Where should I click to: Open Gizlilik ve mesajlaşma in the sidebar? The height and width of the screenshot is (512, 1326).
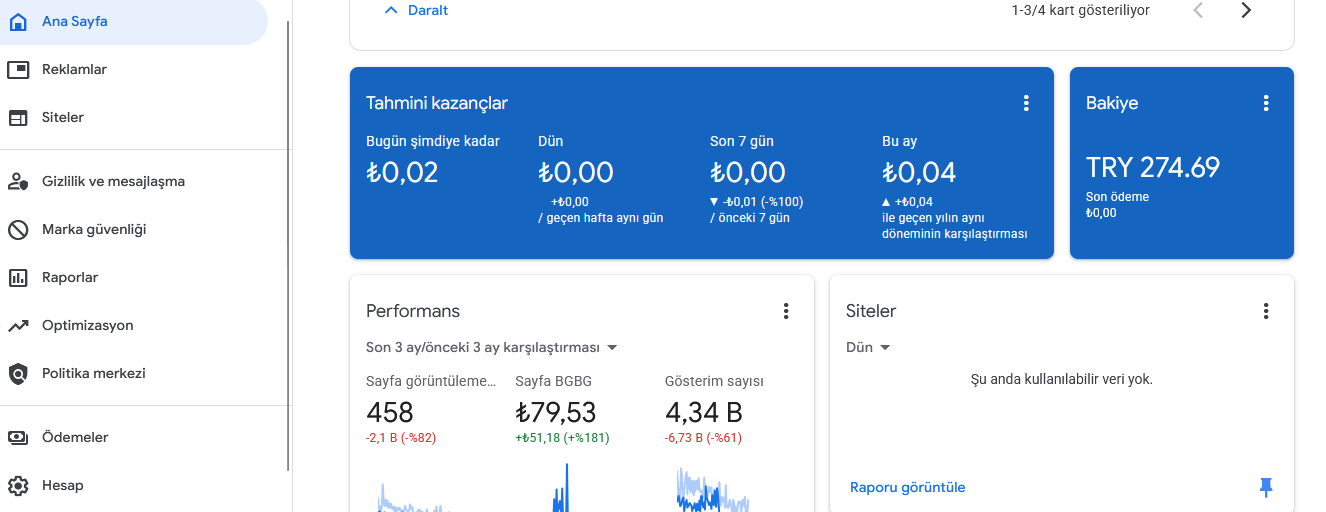(134, 181)
